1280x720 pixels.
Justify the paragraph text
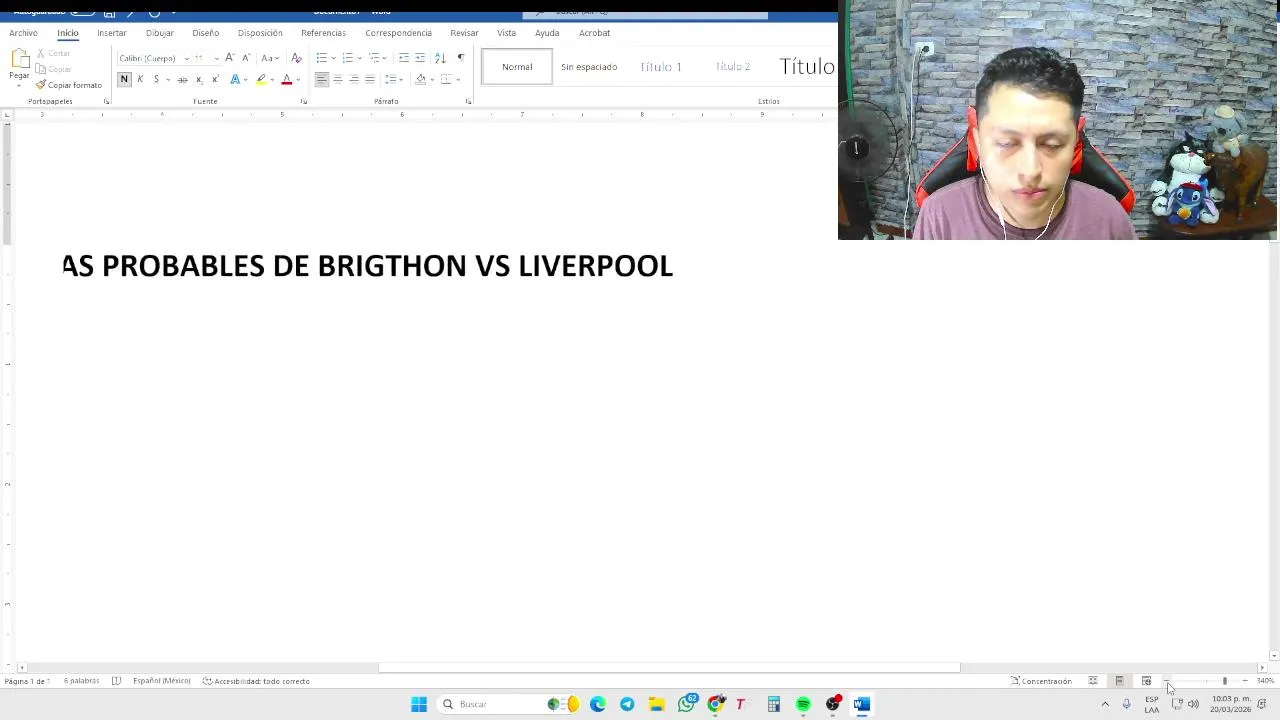pos(370,79)
